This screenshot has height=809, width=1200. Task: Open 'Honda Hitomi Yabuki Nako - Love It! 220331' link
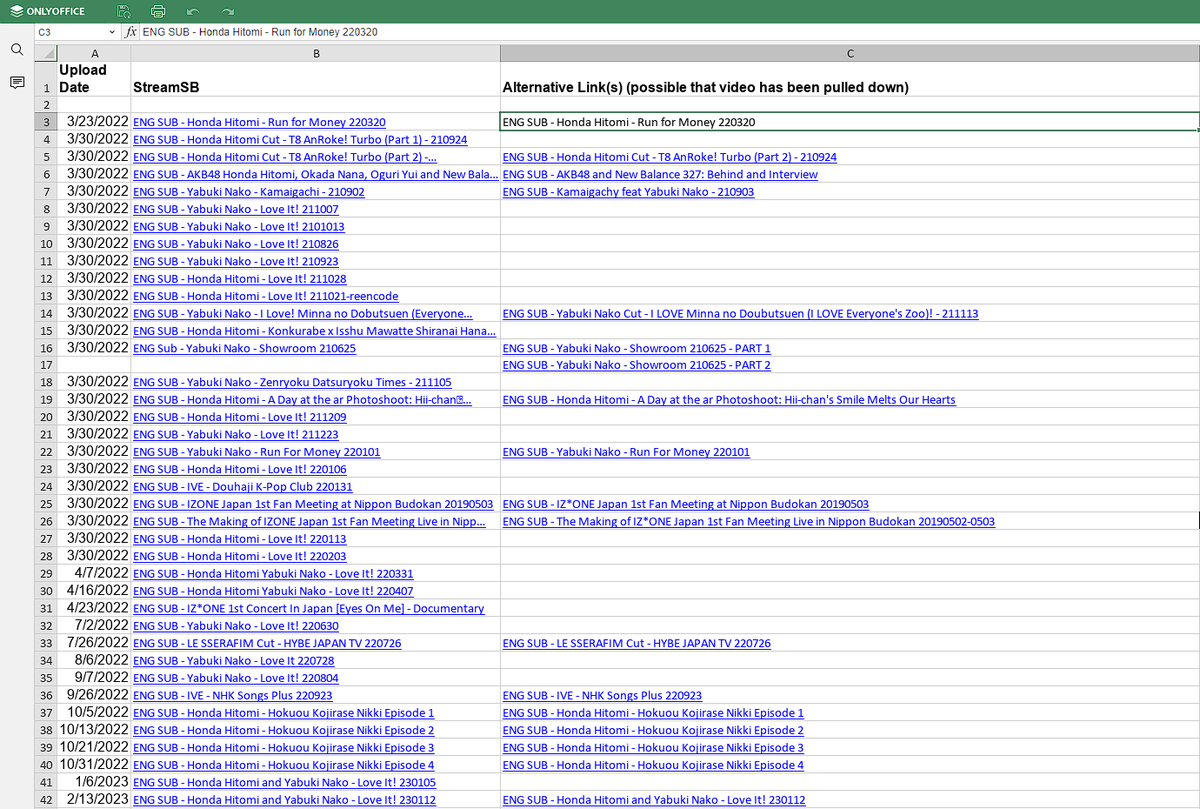pos(273,574)
